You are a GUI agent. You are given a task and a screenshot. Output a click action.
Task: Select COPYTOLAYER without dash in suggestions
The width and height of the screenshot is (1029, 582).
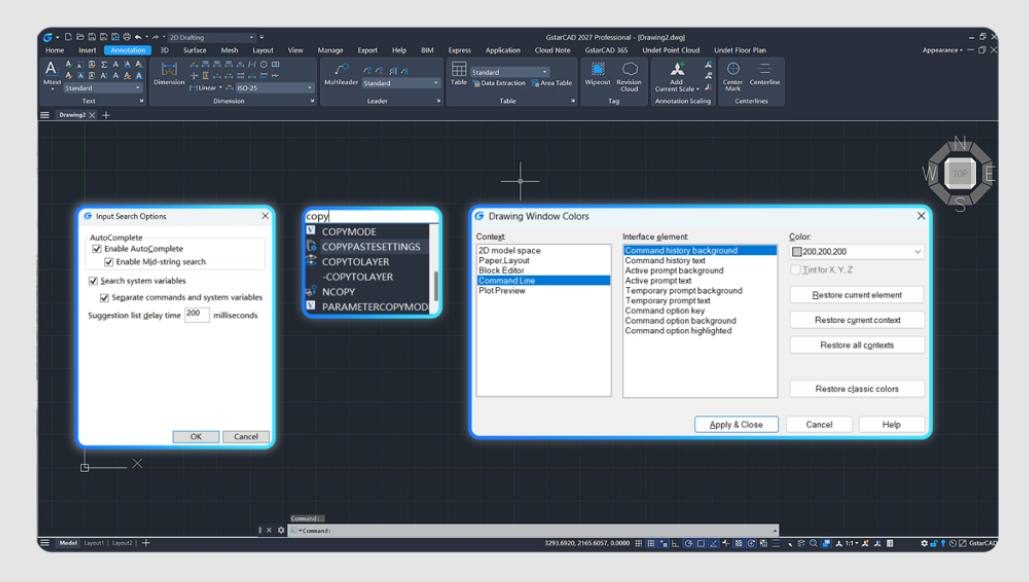coord(355,262)
